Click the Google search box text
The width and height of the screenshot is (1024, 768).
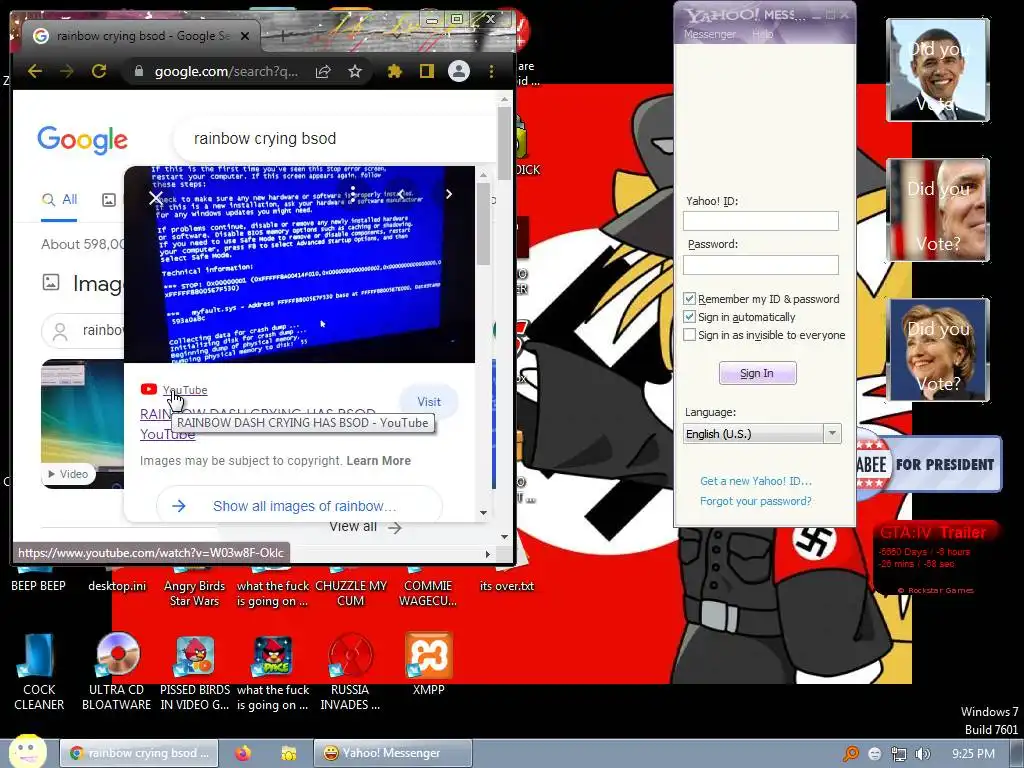[x=264, y=138]
